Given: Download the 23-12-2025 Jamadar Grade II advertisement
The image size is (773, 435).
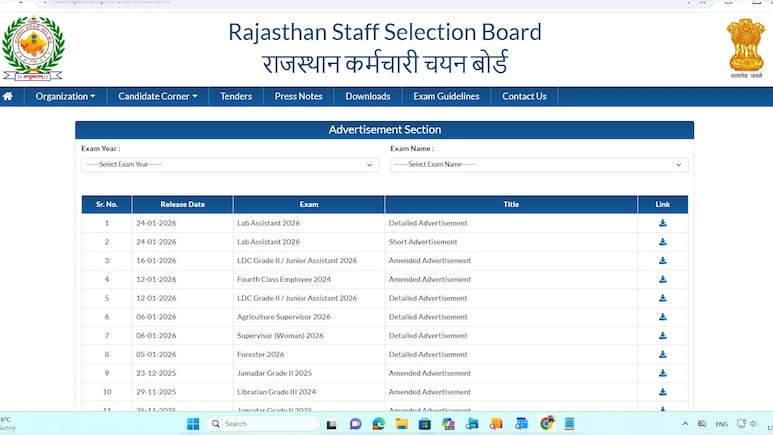Looking at the screenshot, I should pos(663,373).
